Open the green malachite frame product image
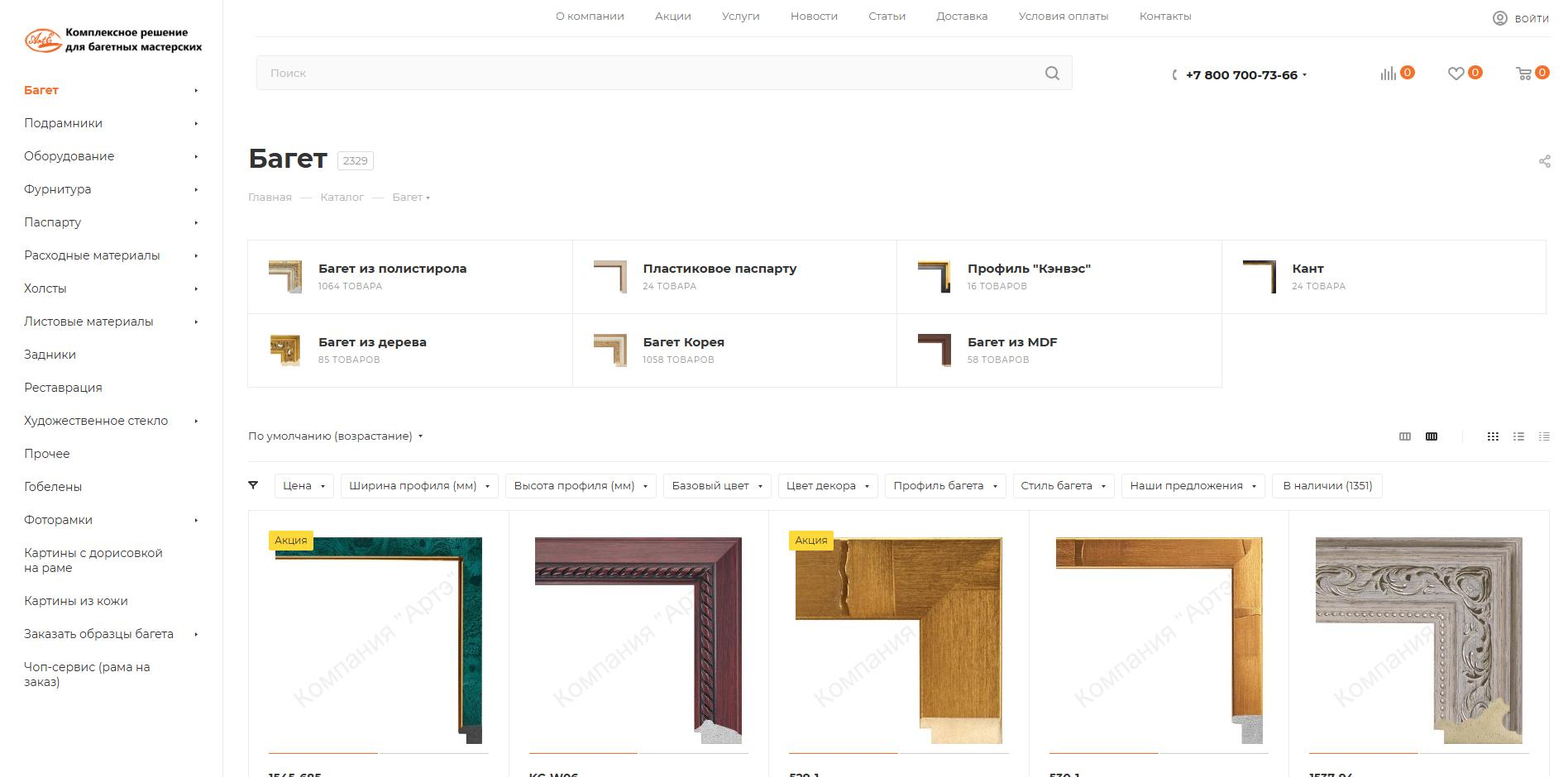The width and height of the screenshot is (1568, 777). tap(379, 641)
